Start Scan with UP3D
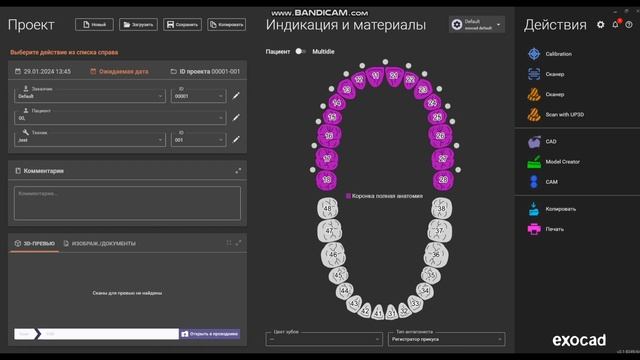The width and height of the screenshot is (640, 360). [556, 115]
